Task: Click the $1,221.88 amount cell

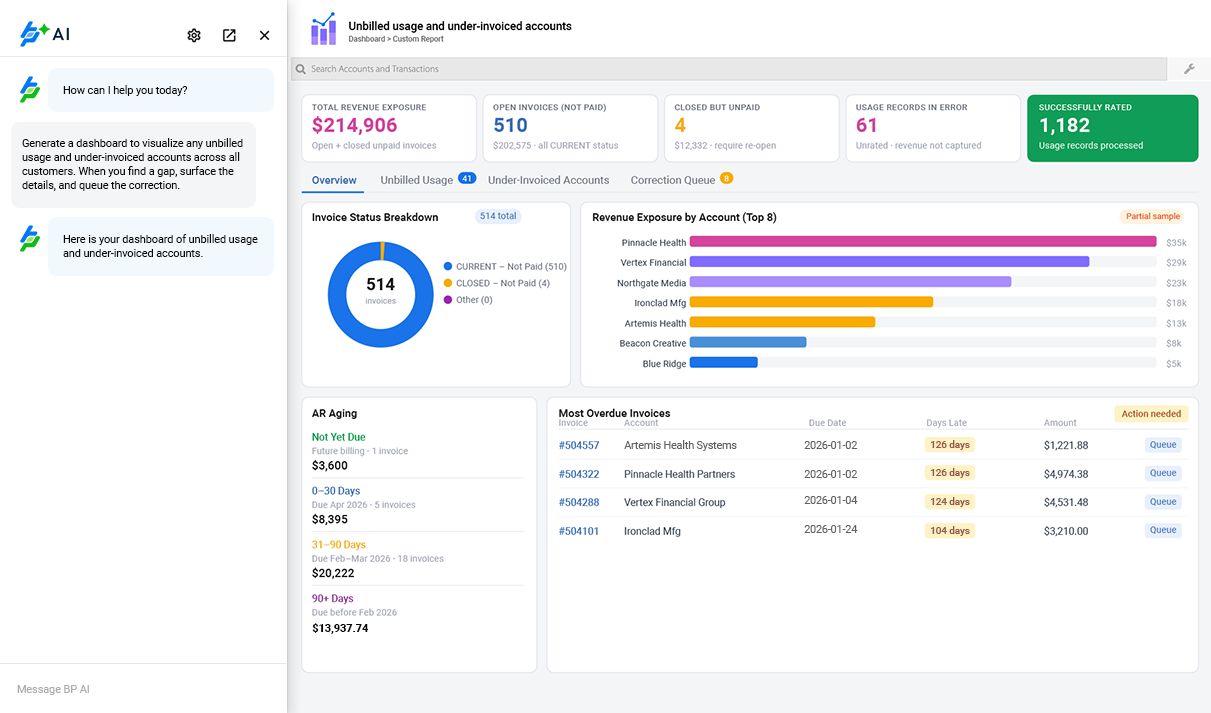Action: point(1066,445)
